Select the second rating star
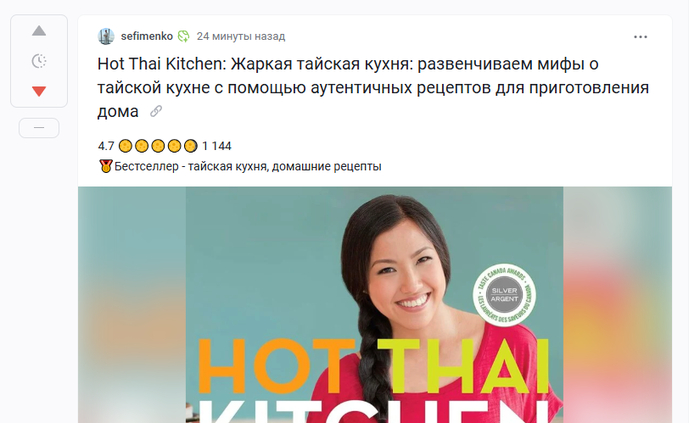The image size is (700, 423). pos(142,146)
